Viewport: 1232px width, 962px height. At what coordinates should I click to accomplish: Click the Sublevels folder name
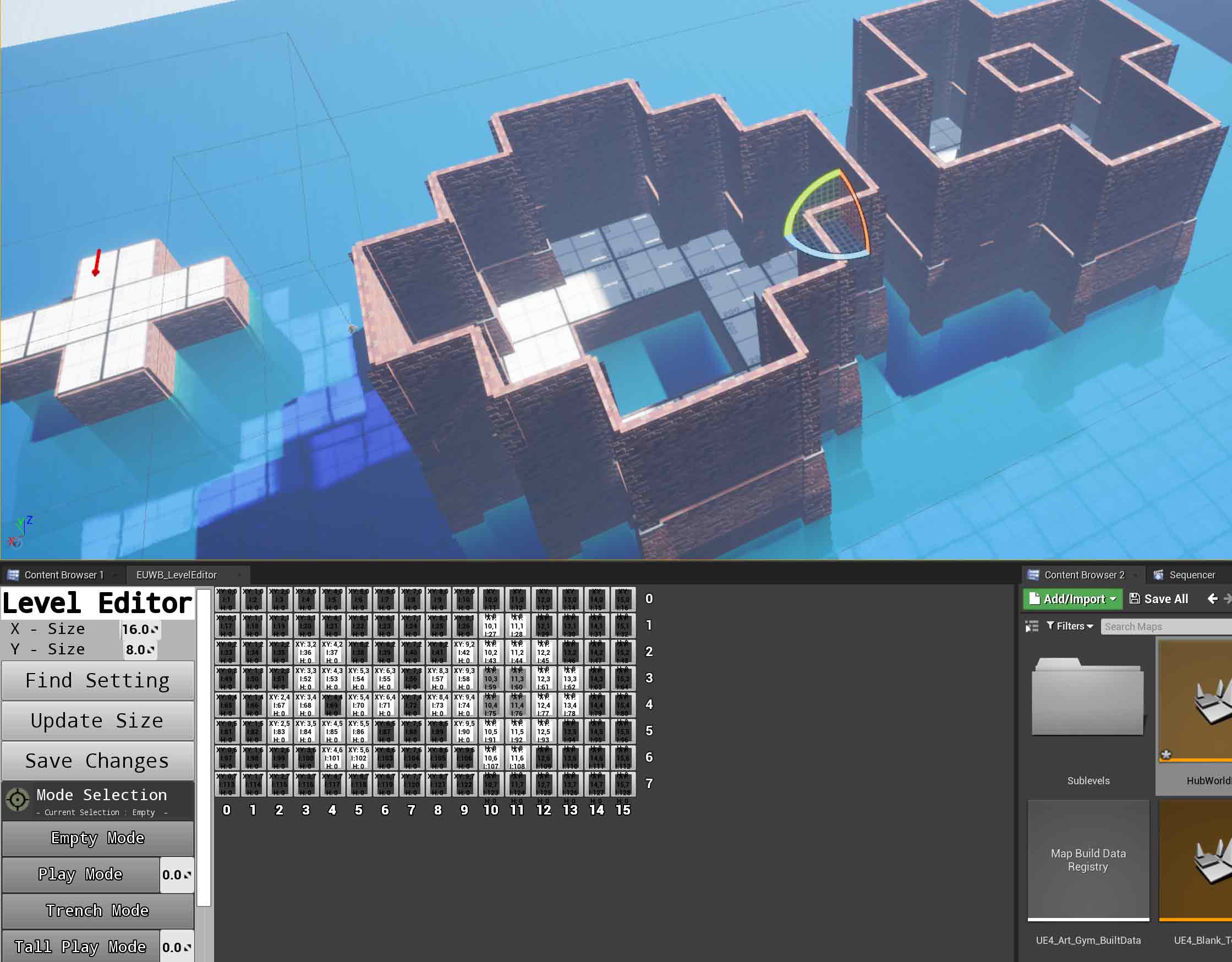point(1088,781)
